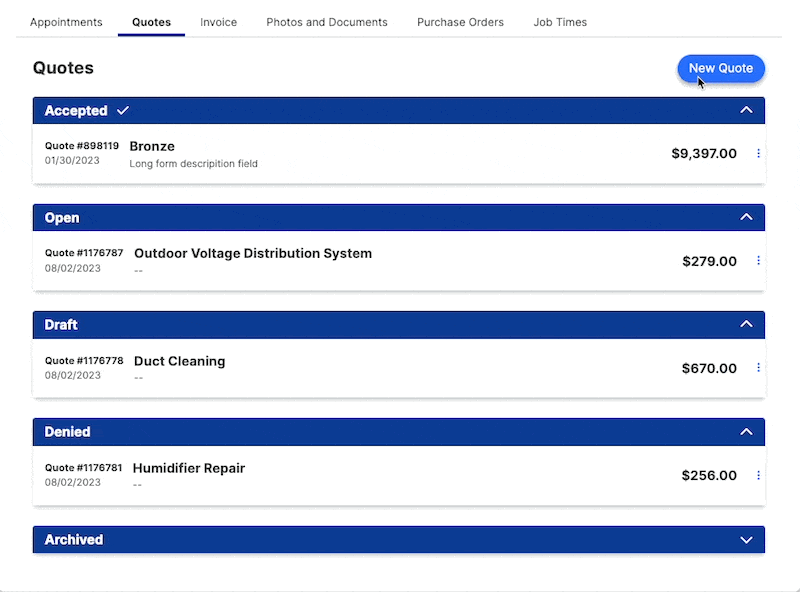This screenshot has width=800, height=592.
Task: Open the three-dot menu for Duct Cleaning quote
Action: 758,368
